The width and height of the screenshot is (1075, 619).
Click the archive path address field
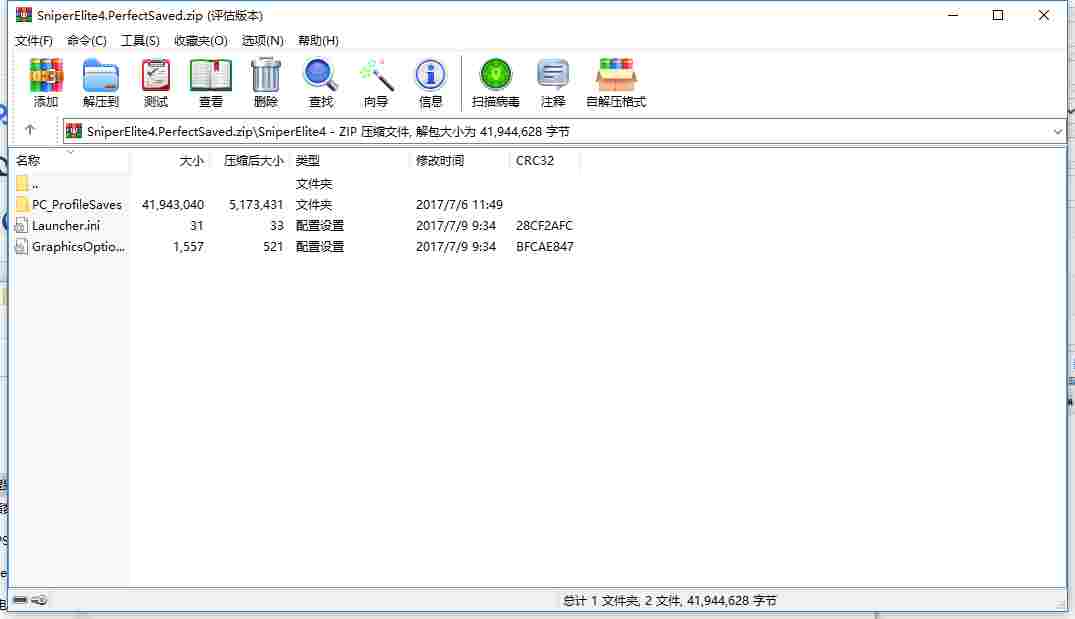point(564,132)
